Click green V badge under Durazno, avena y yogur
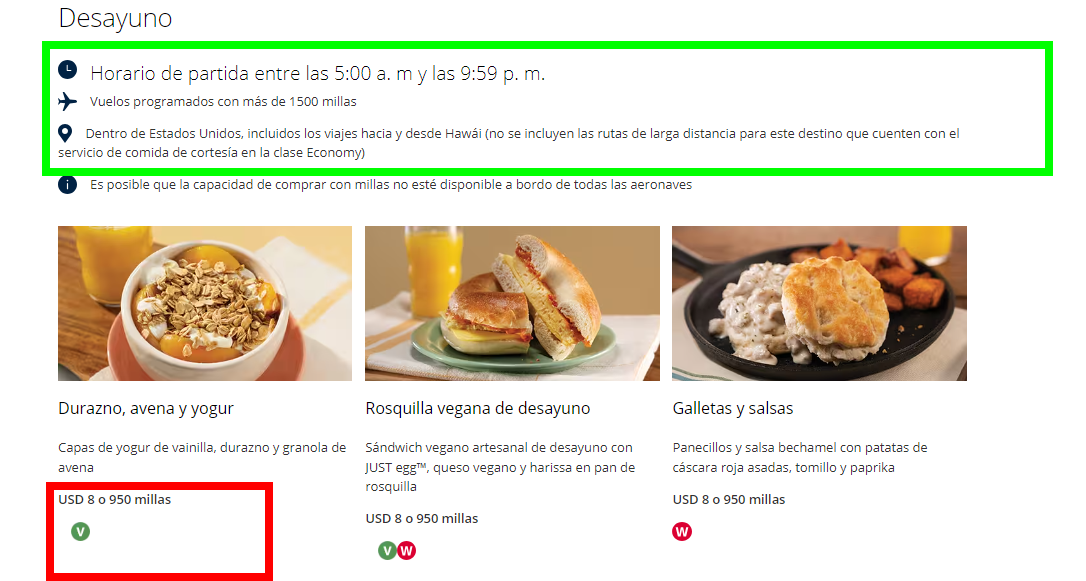This screenshot has height=581, width=1086. coord(80,532)
